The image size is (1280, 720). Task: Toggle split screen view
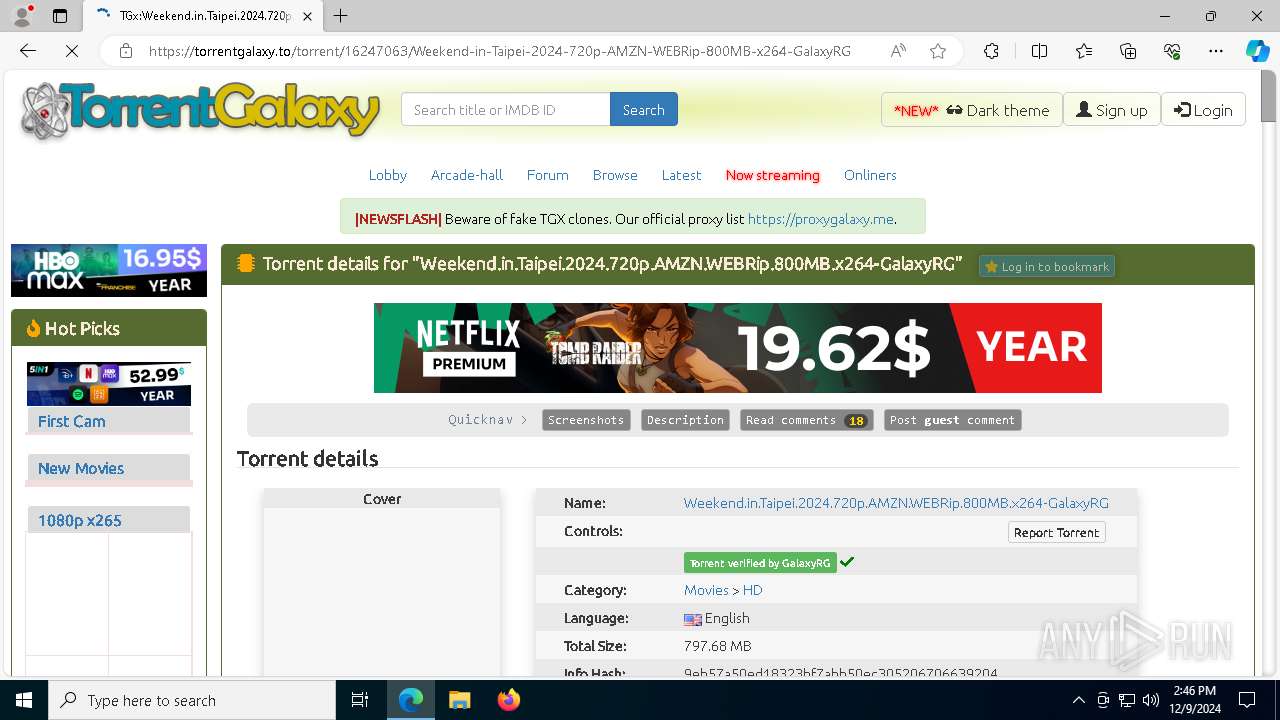pos(1039,51)
